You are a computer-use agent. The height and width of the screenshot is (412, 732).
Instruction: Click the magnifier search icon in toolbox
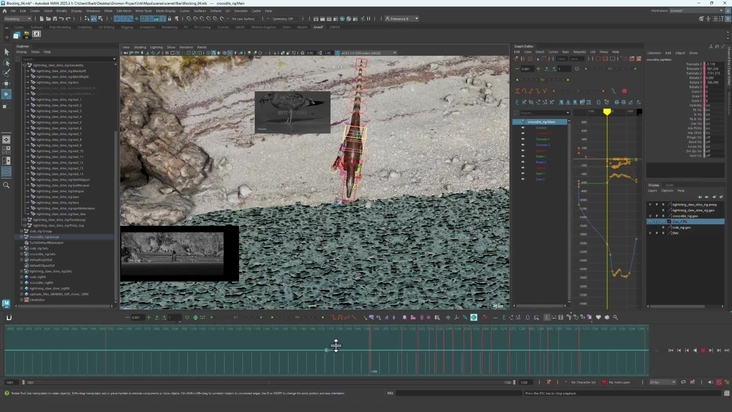point(6,185)
